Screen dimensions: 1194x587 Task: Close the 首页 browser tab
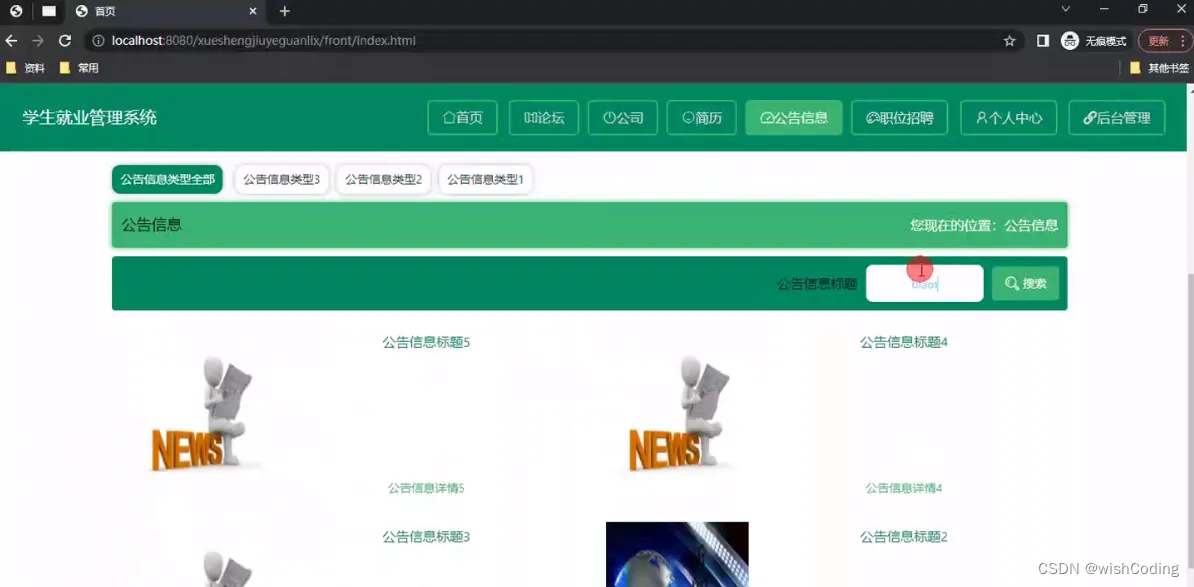coord(253,11)
